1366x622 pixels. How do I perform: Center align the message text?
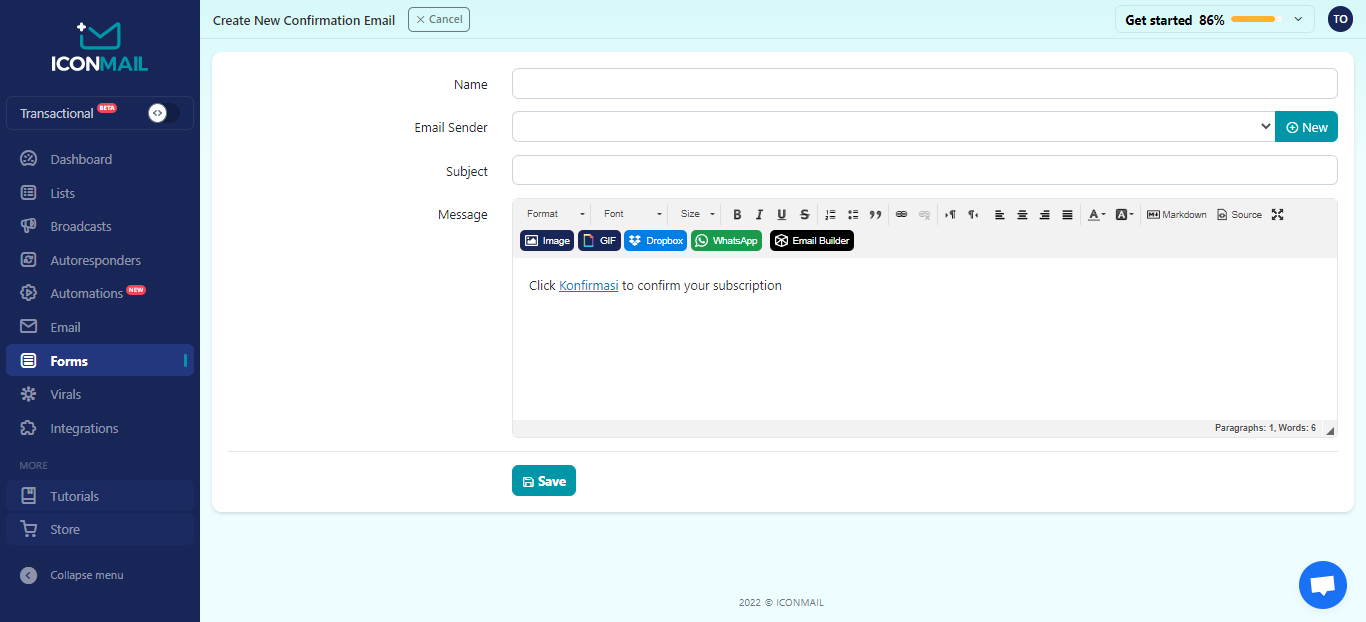(1022, 215)
